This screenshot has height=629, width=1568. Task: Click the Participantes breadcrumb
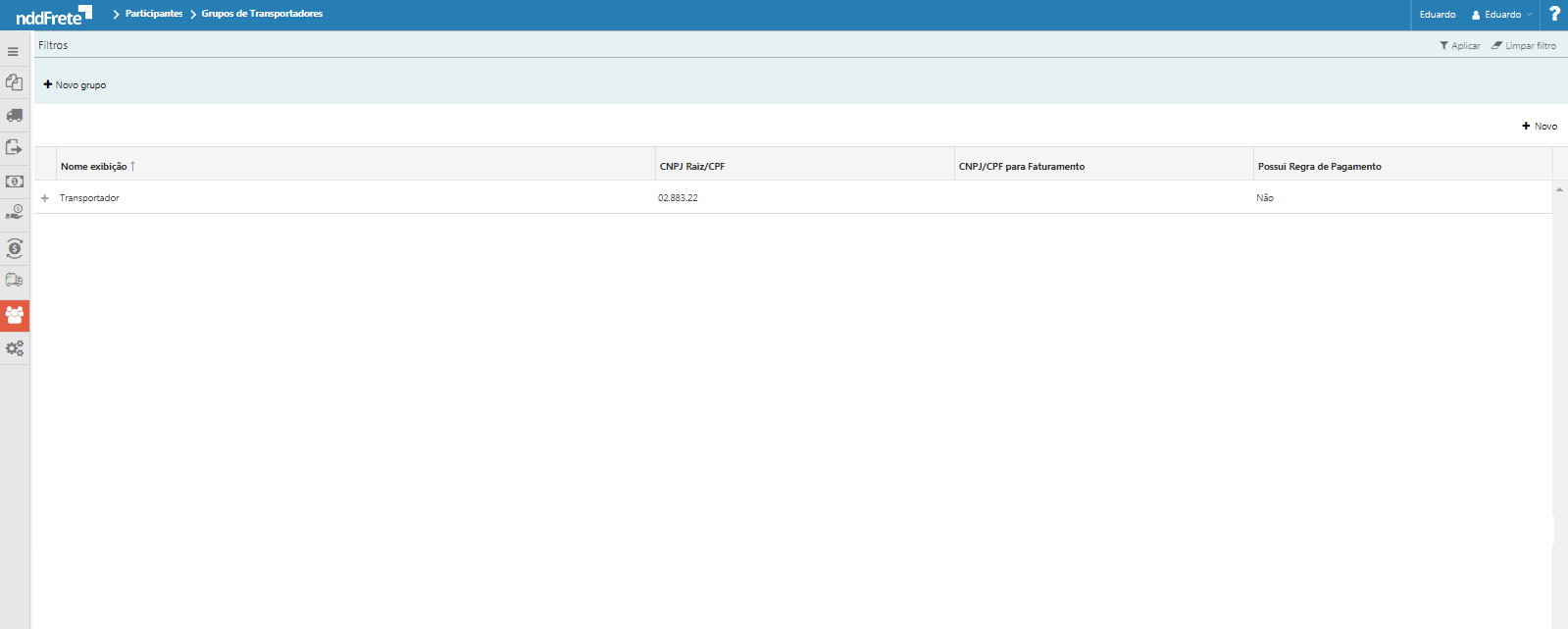tap(154, 14)
